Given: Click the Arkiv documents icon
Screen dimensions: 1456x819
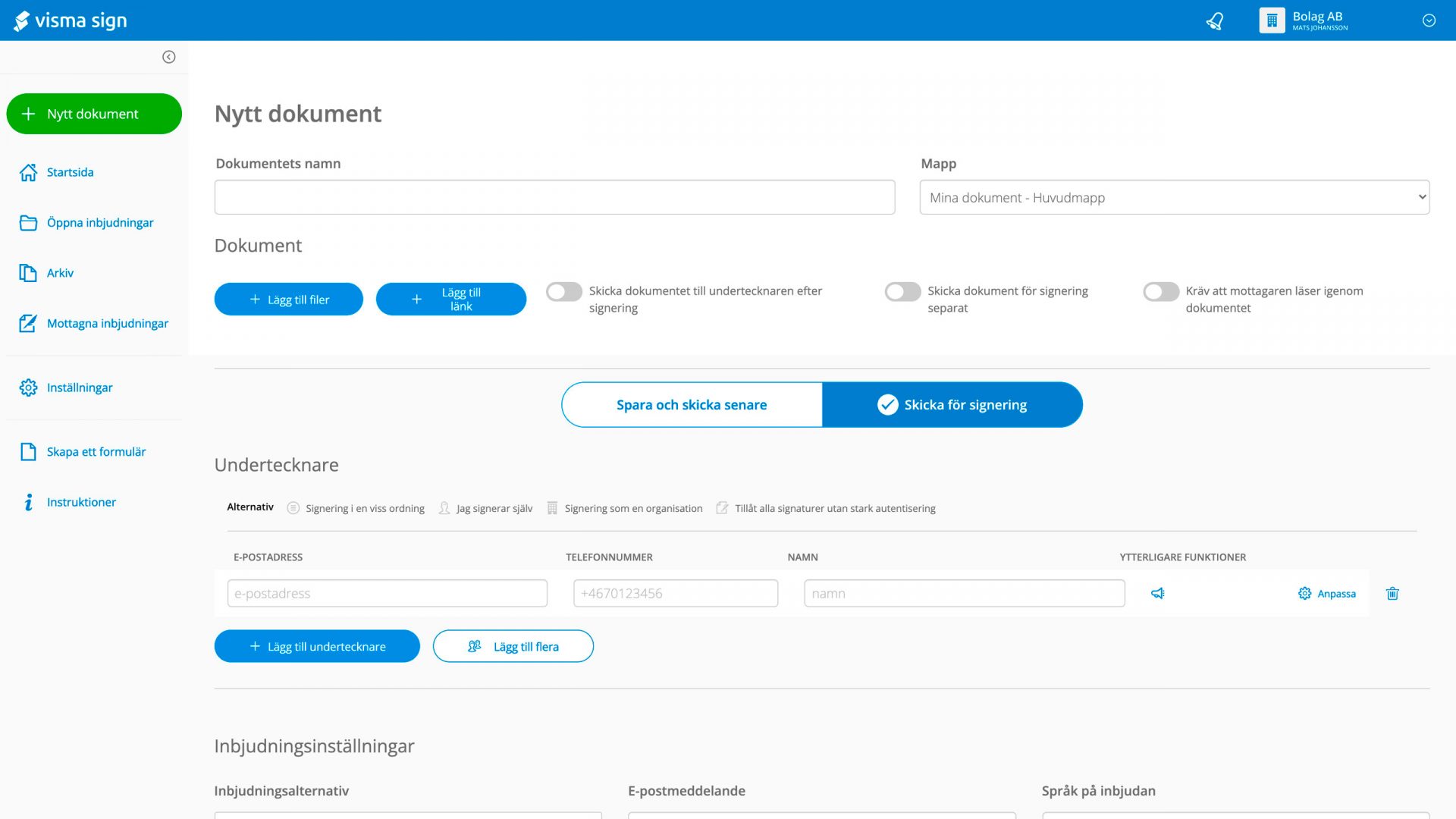Looking at the screenshot, I should click(x=28, y=273).
